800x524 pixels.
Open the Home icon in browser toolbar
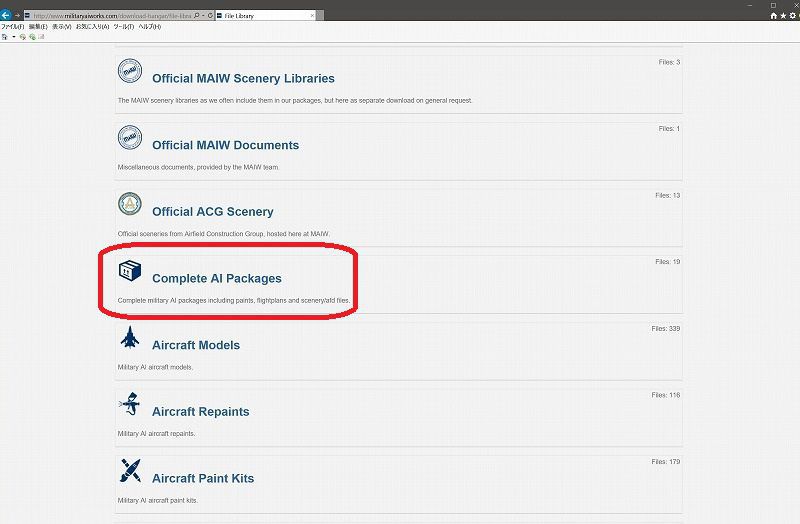tap(773, 16)
